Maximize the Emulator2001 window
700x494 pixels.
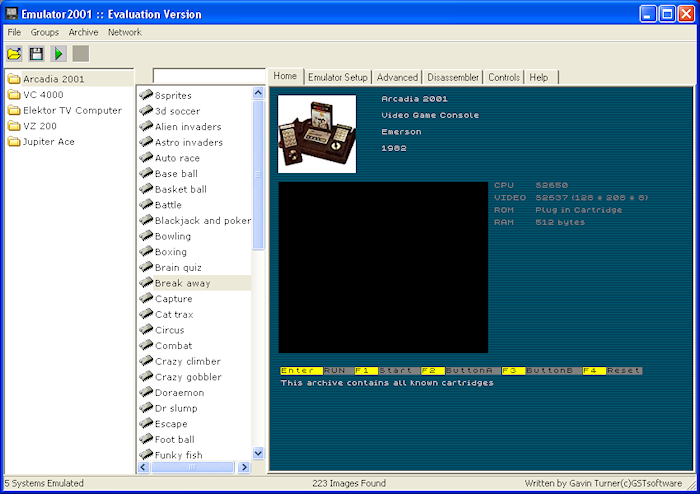point(667,14)
